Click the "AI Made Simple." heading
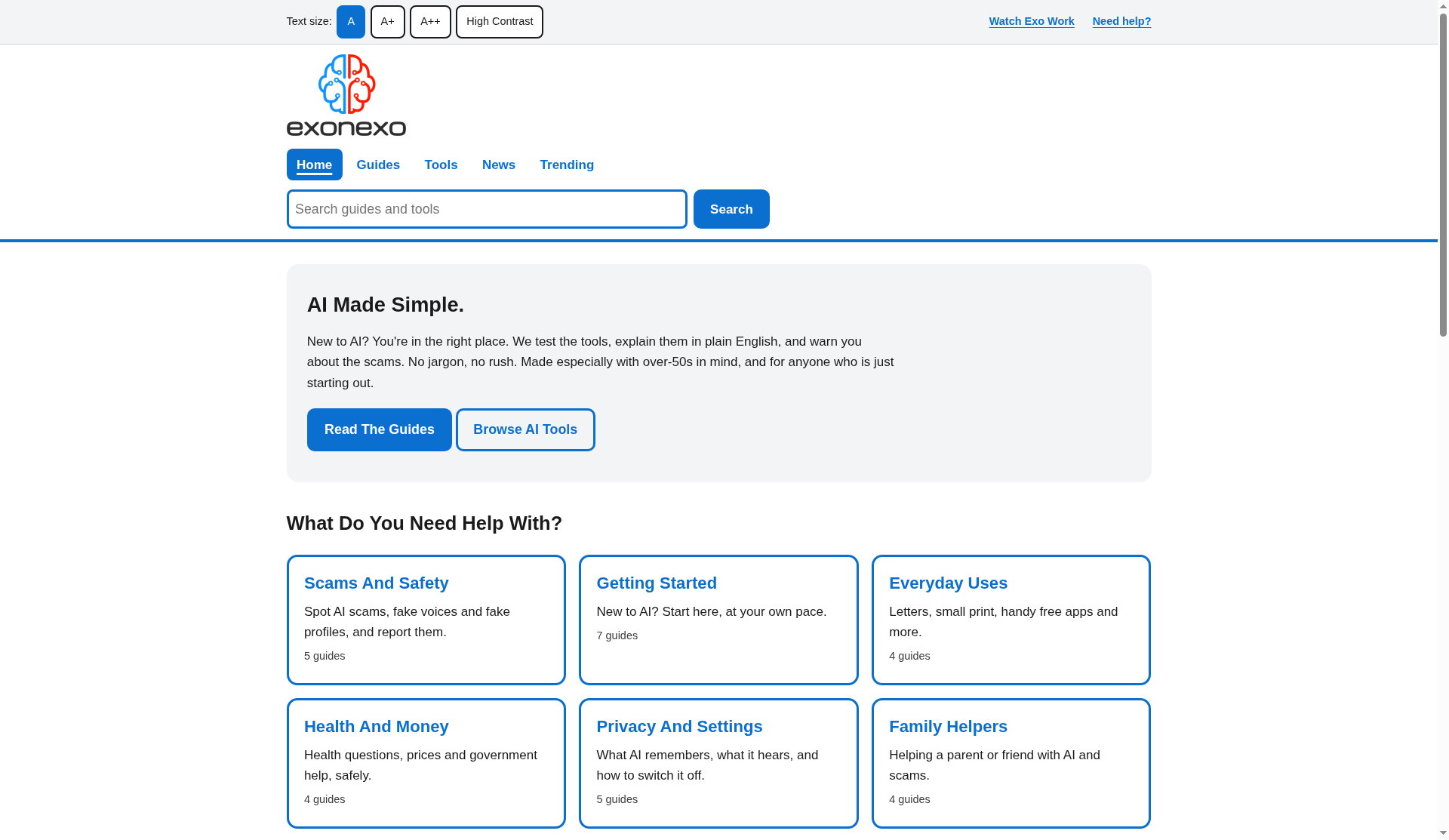 point(386,305)
